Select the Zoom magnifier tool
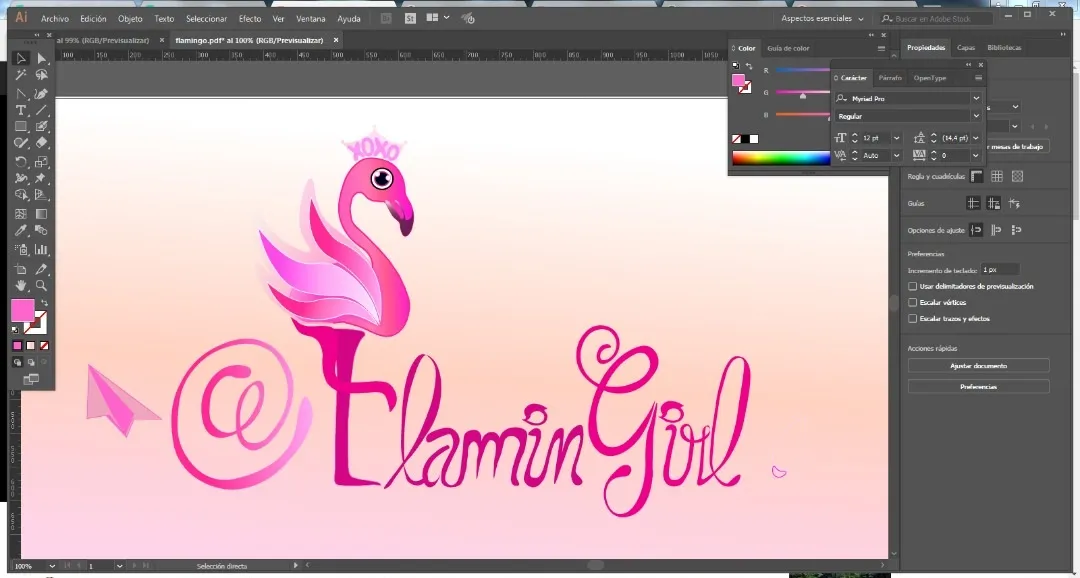1080x578 pixels. 41,285
